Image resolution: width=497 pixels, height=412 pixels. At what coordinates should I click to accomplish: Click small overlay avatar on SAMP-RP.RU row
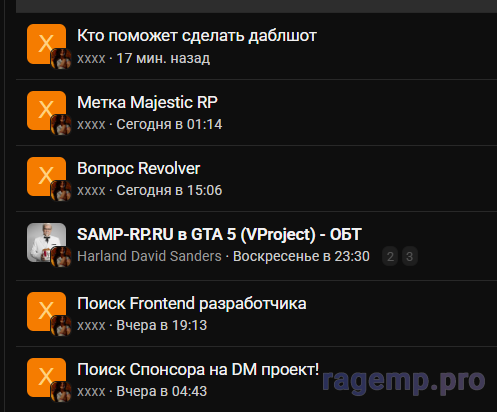[x=61, y=257]
